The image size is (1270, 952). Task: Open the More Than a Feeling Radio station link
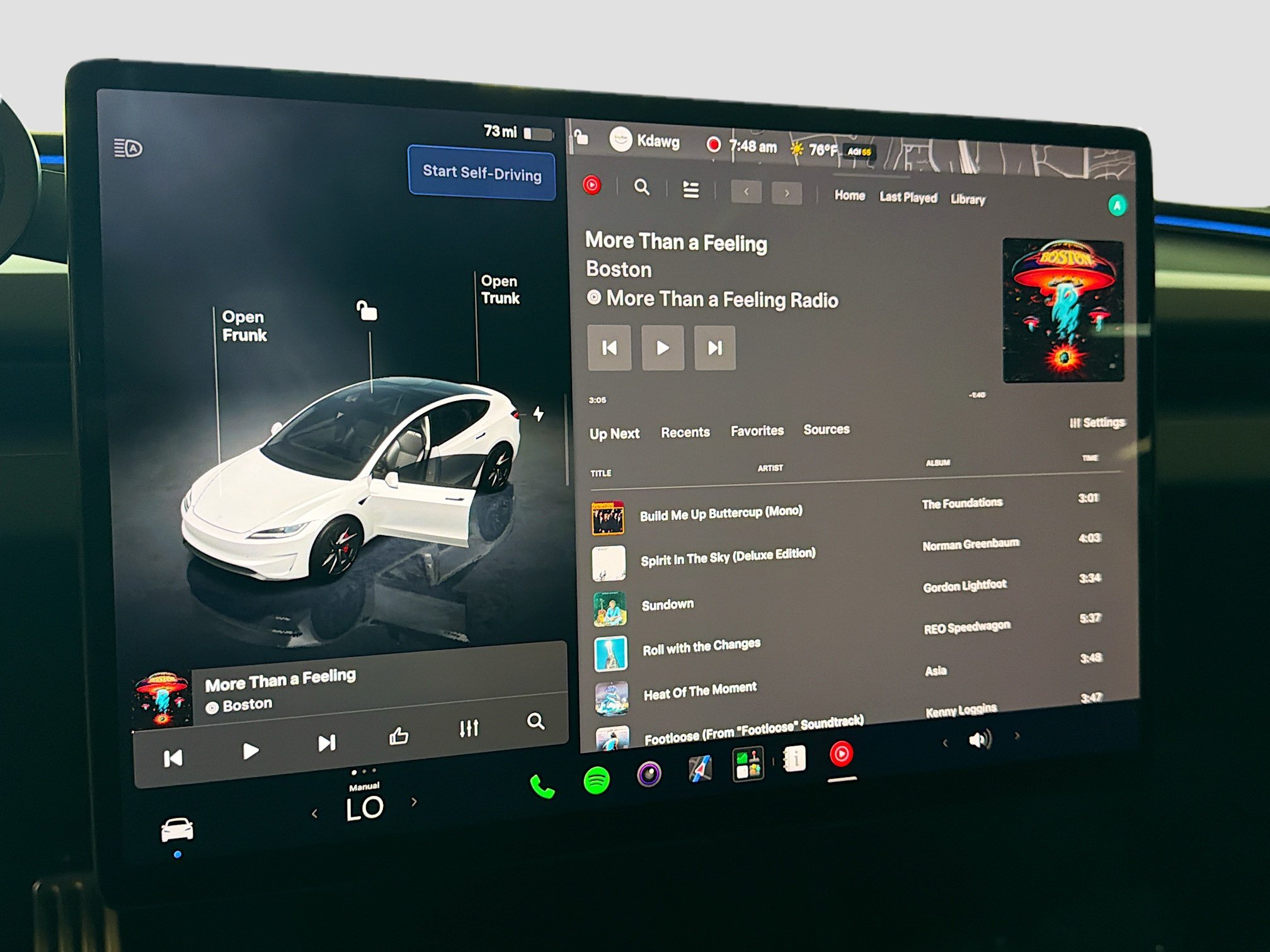click(712, 300)
